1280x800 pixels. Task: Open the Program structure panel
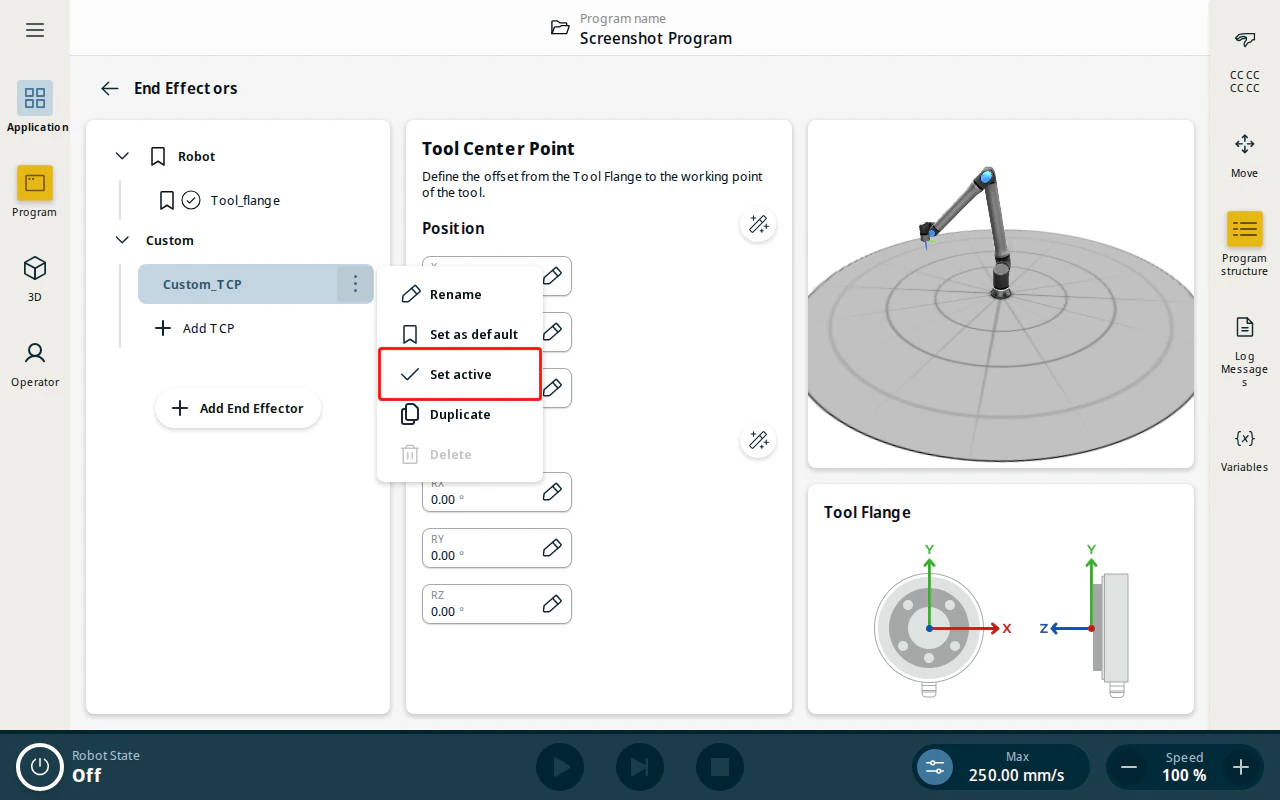pos(1245,244)
